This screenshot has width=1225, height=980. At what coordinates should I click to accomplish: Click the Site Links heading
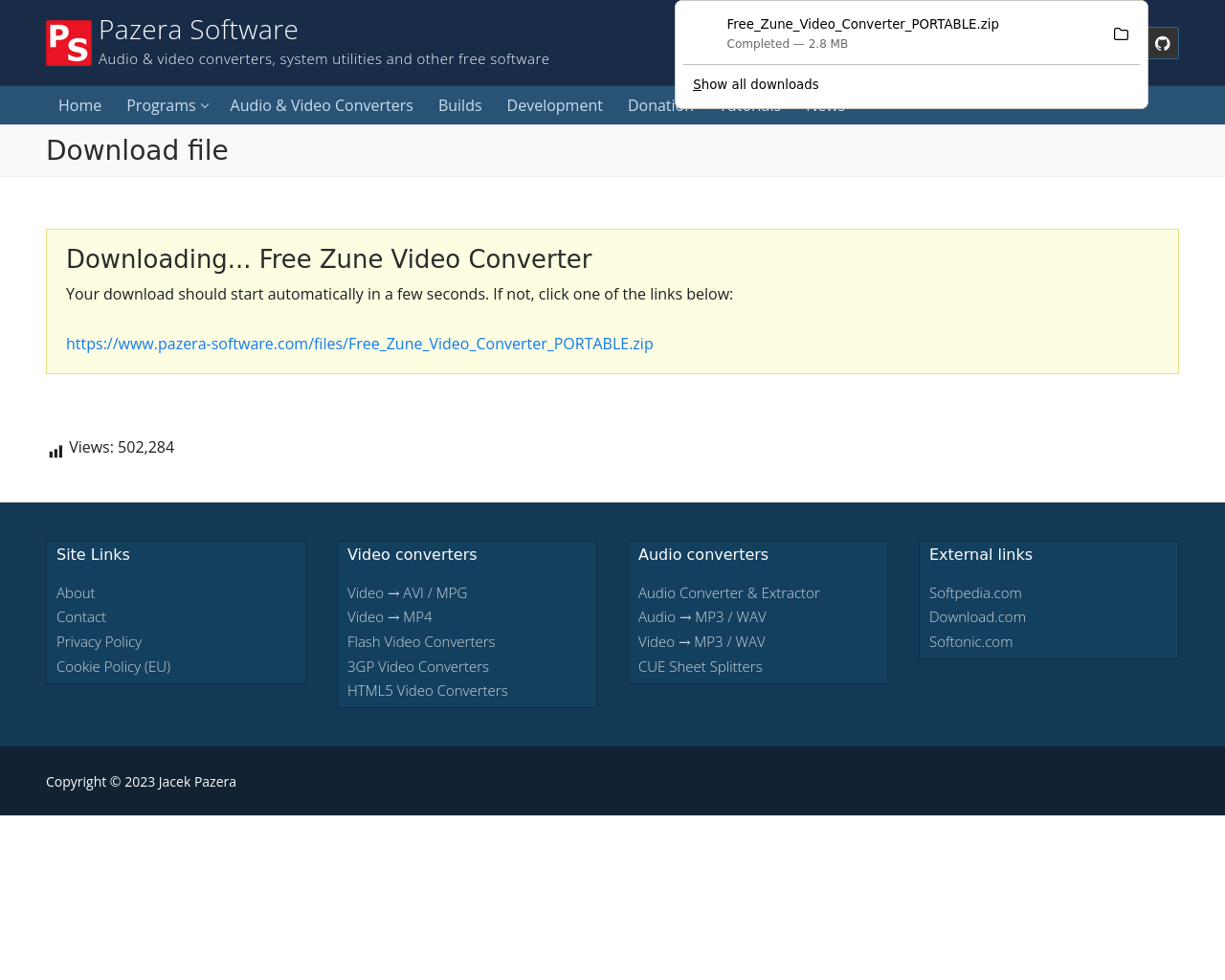coord(93,554)
